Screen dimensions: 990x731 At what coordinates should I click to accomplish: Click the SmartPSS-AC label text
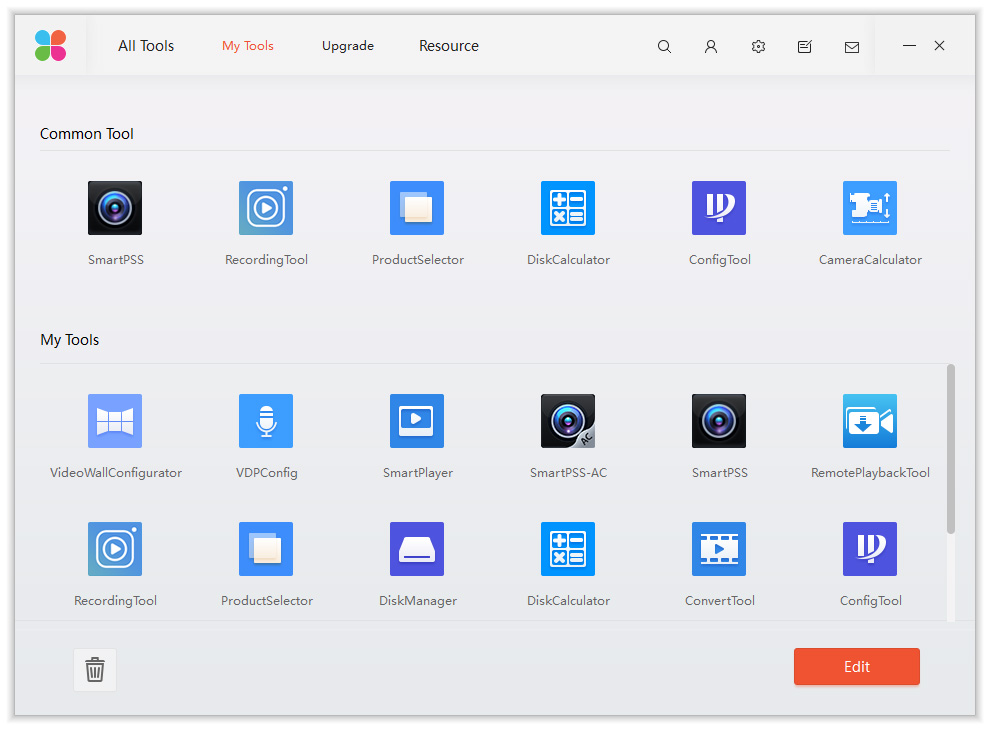pyautogui.click(x=568, y=473)
